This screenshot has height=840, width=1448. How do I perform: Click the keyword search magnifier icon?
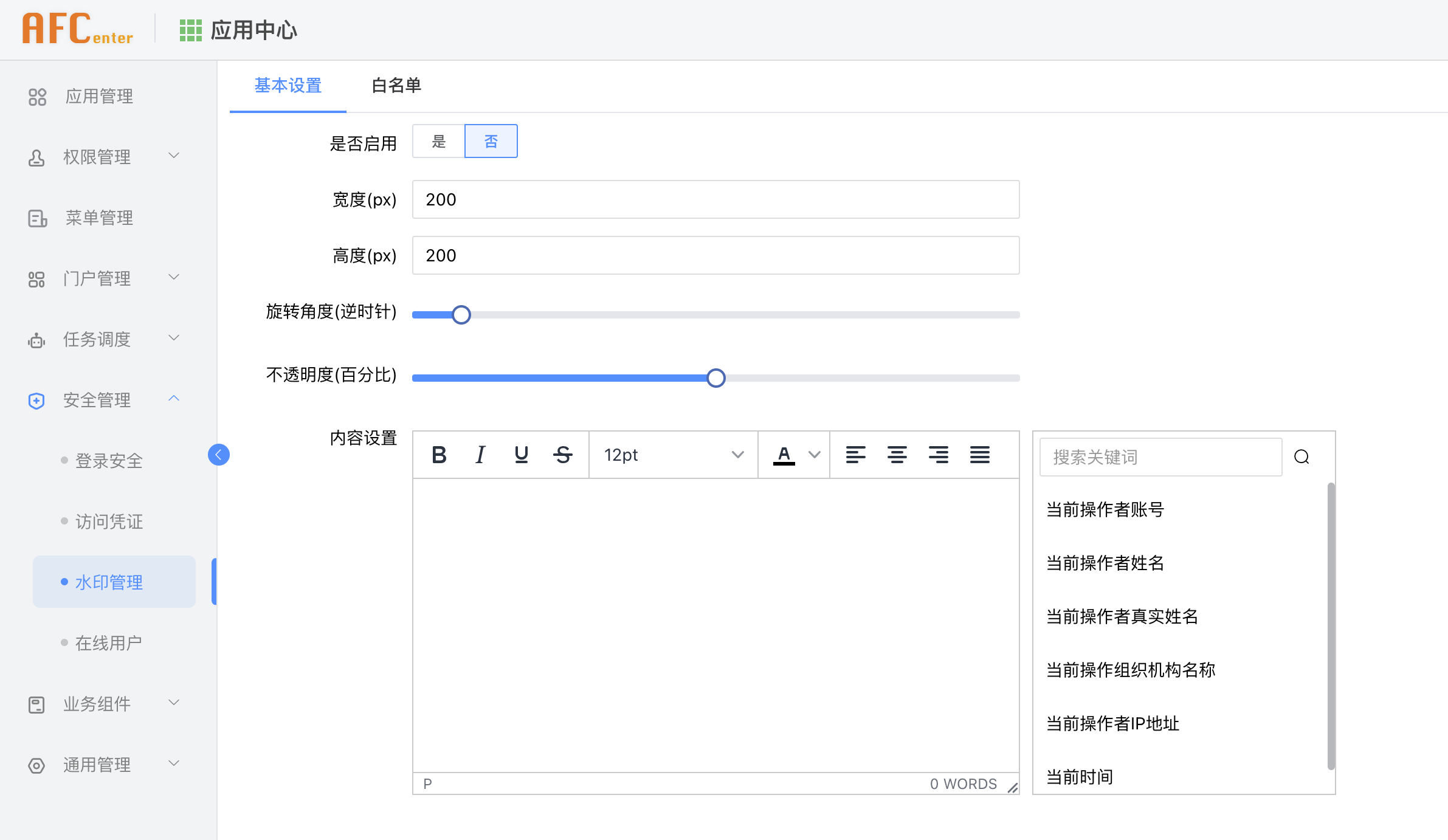coord(1301,457)
